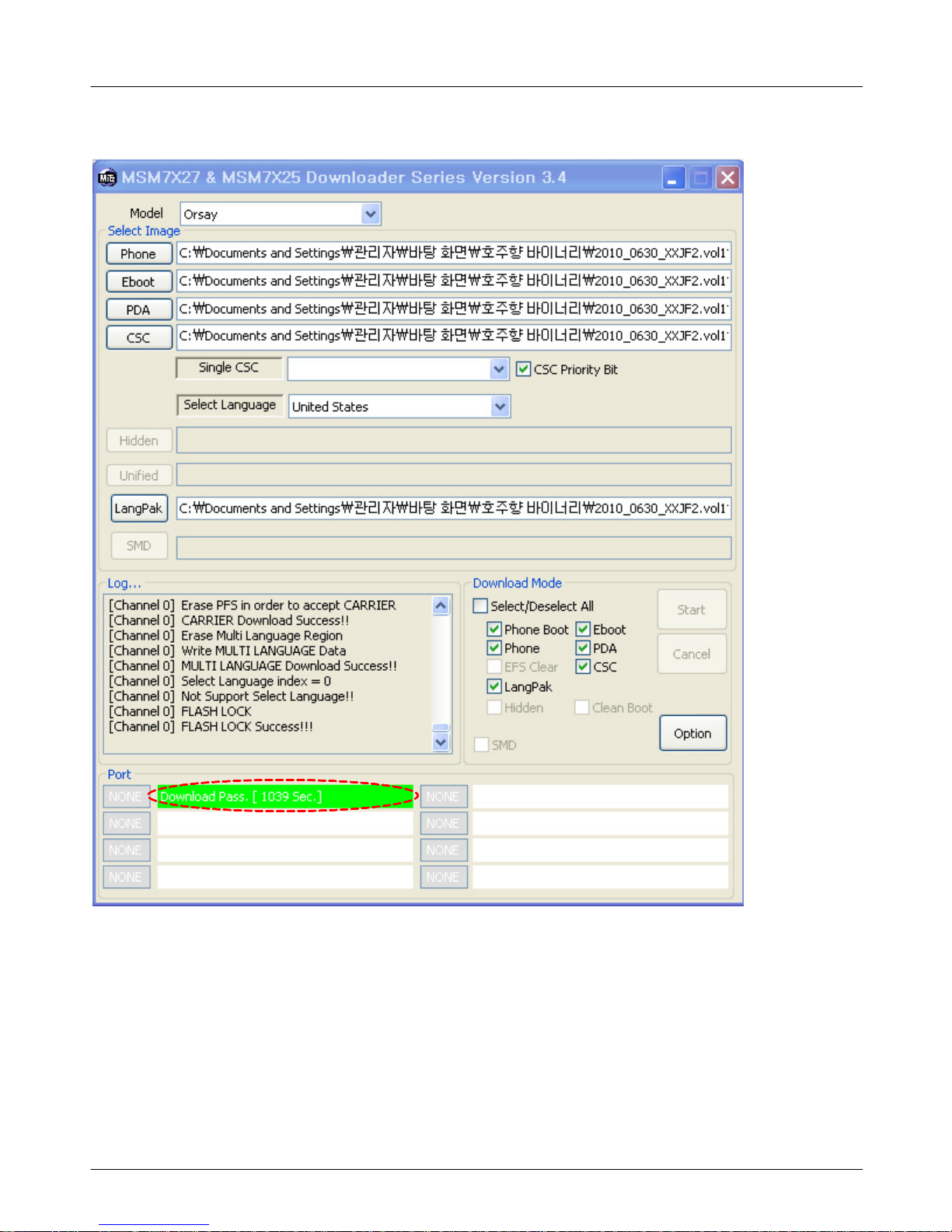
Task: Click the log scrollbar down arrow
Action: (441, 742)
